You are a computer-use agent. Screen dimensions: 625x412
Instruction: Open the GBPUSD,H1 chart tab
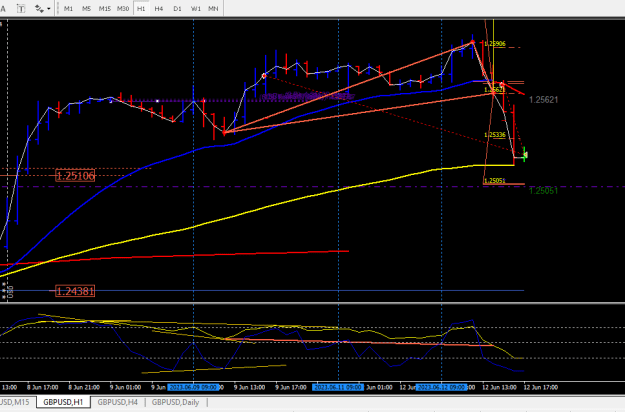tap(63, 402)
